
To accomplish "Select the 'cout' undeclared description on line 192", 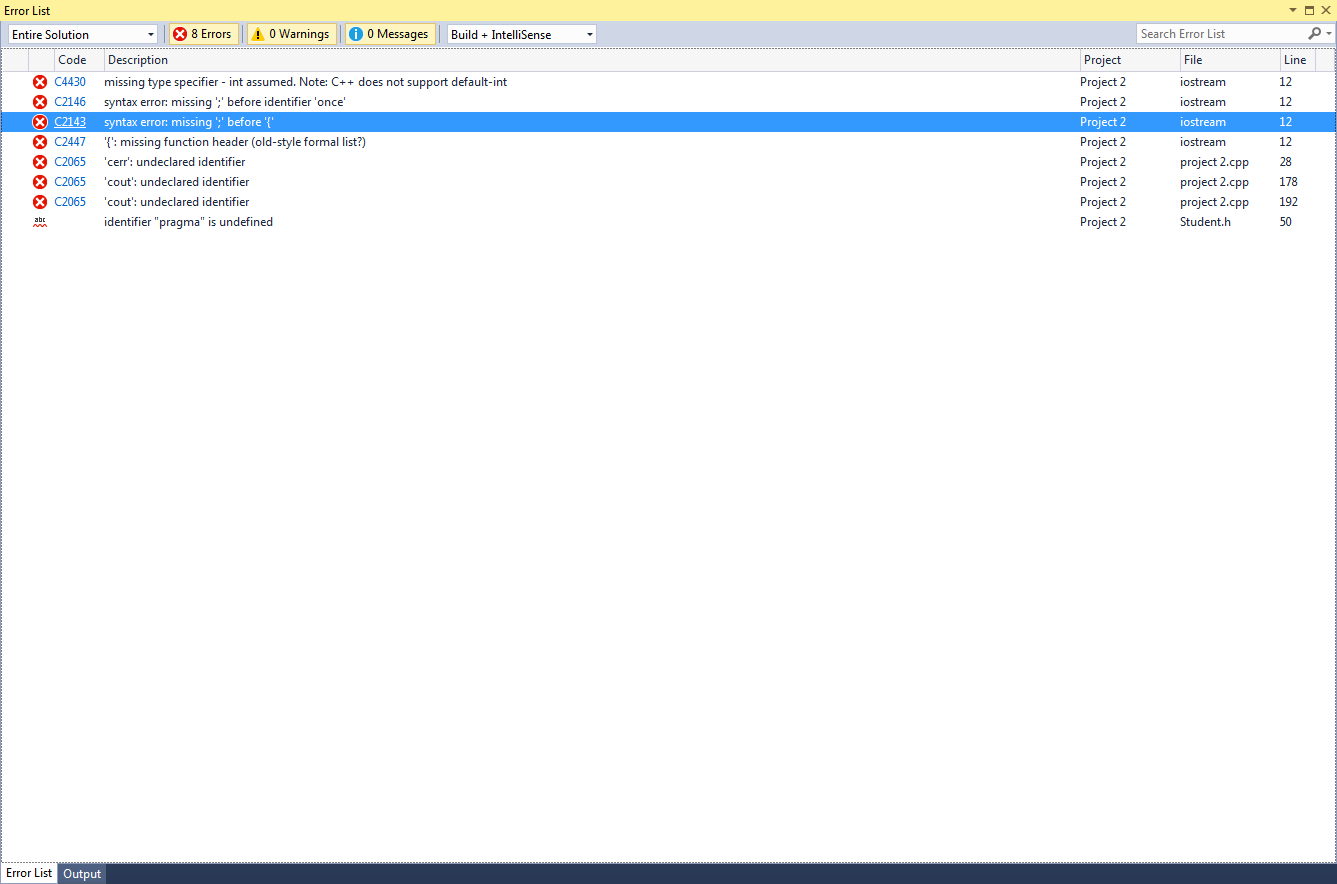I will coord(177,202).
